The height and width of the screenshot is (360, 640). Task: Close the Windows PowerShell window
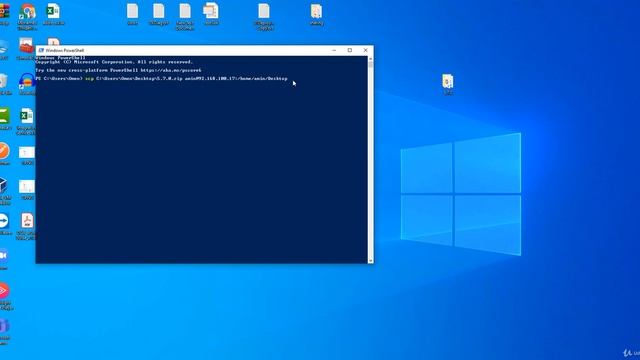365,50
